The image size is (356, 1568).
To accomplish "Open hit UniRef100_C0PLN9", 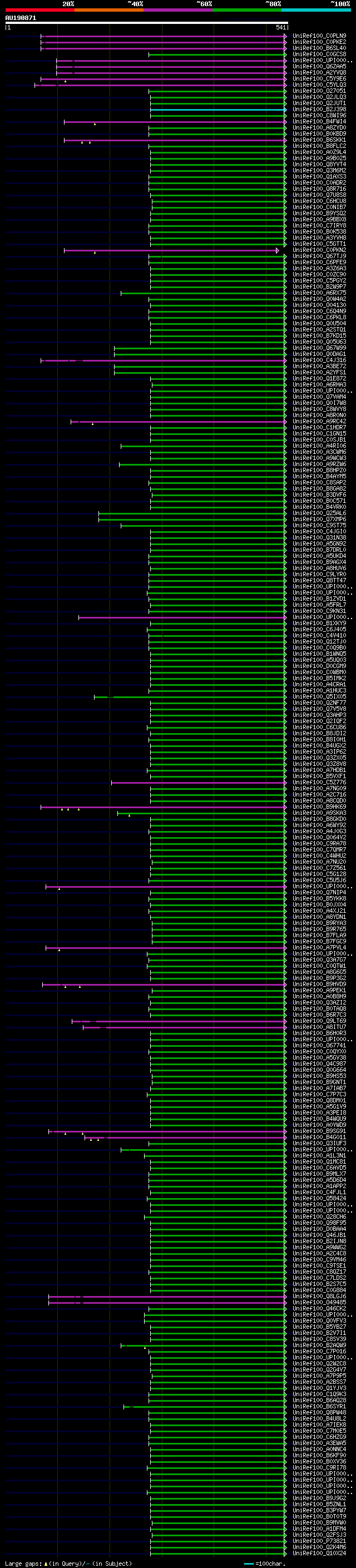I will pyautogui.click(x=319, y=37).
